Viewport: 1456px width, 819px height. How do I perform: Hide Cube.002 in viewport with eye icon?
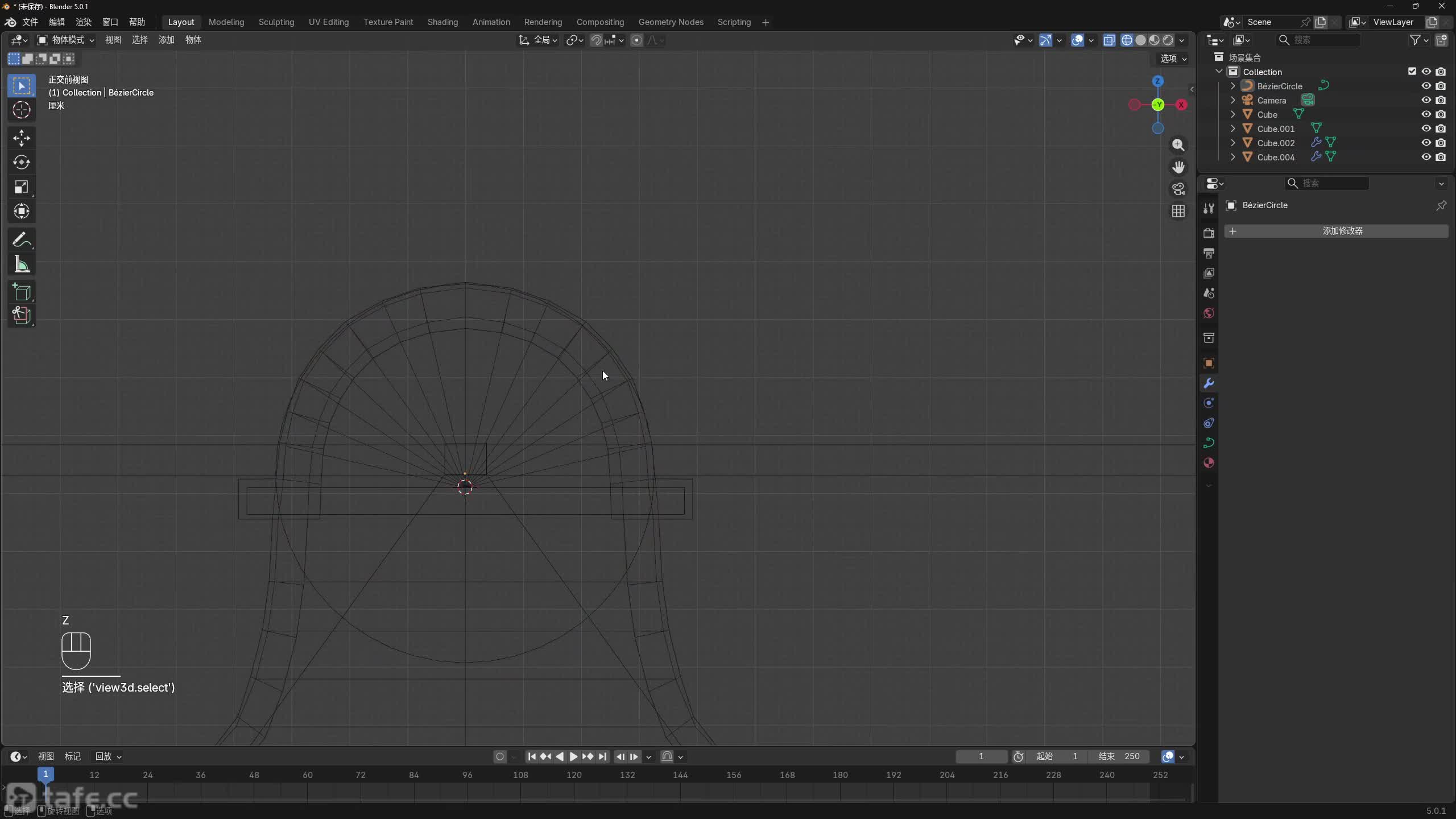1426,143
